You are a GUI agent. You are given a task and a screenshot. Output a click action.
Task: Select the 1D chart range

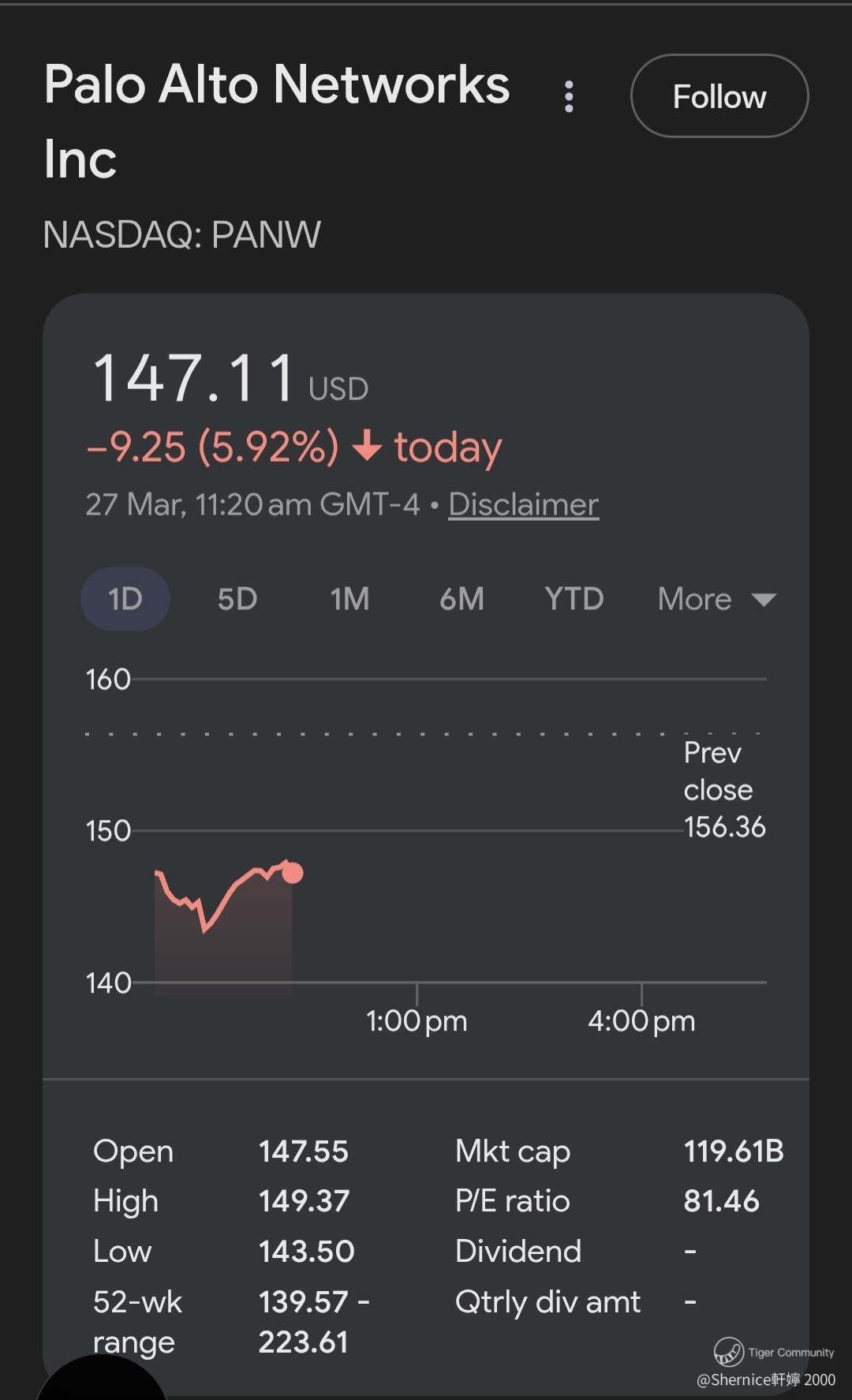pyautogui.click(x=125, y=599)
